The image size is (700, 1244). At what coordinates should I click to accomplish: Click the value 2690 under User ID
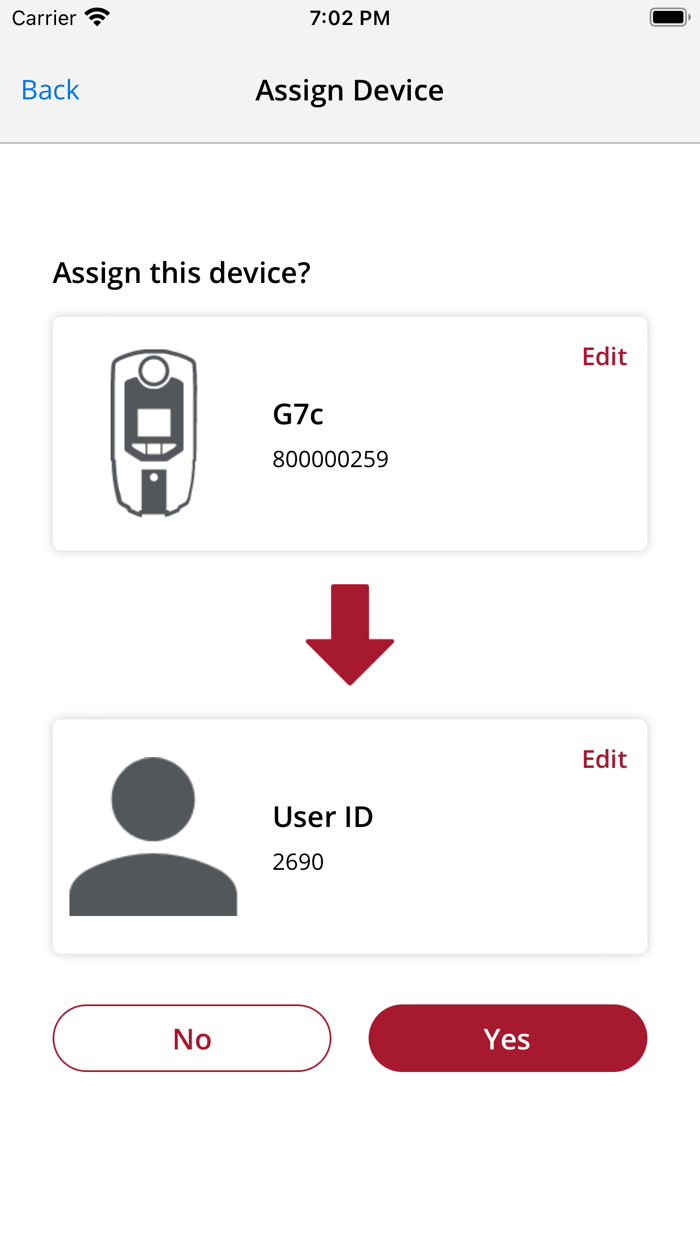point(297,862)
